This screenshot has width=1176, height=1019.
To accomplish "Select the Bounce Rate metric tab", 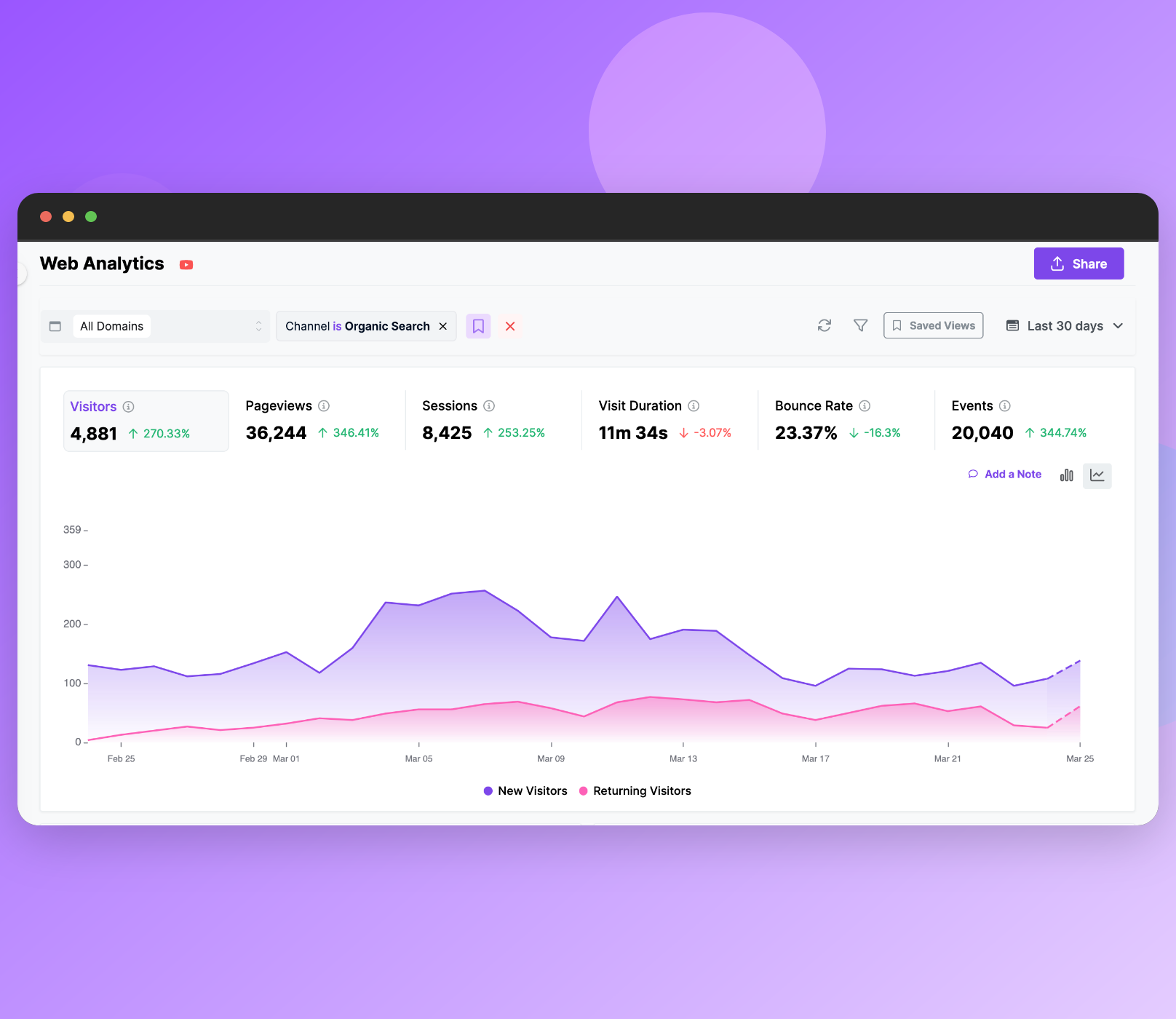I will 846,420.
